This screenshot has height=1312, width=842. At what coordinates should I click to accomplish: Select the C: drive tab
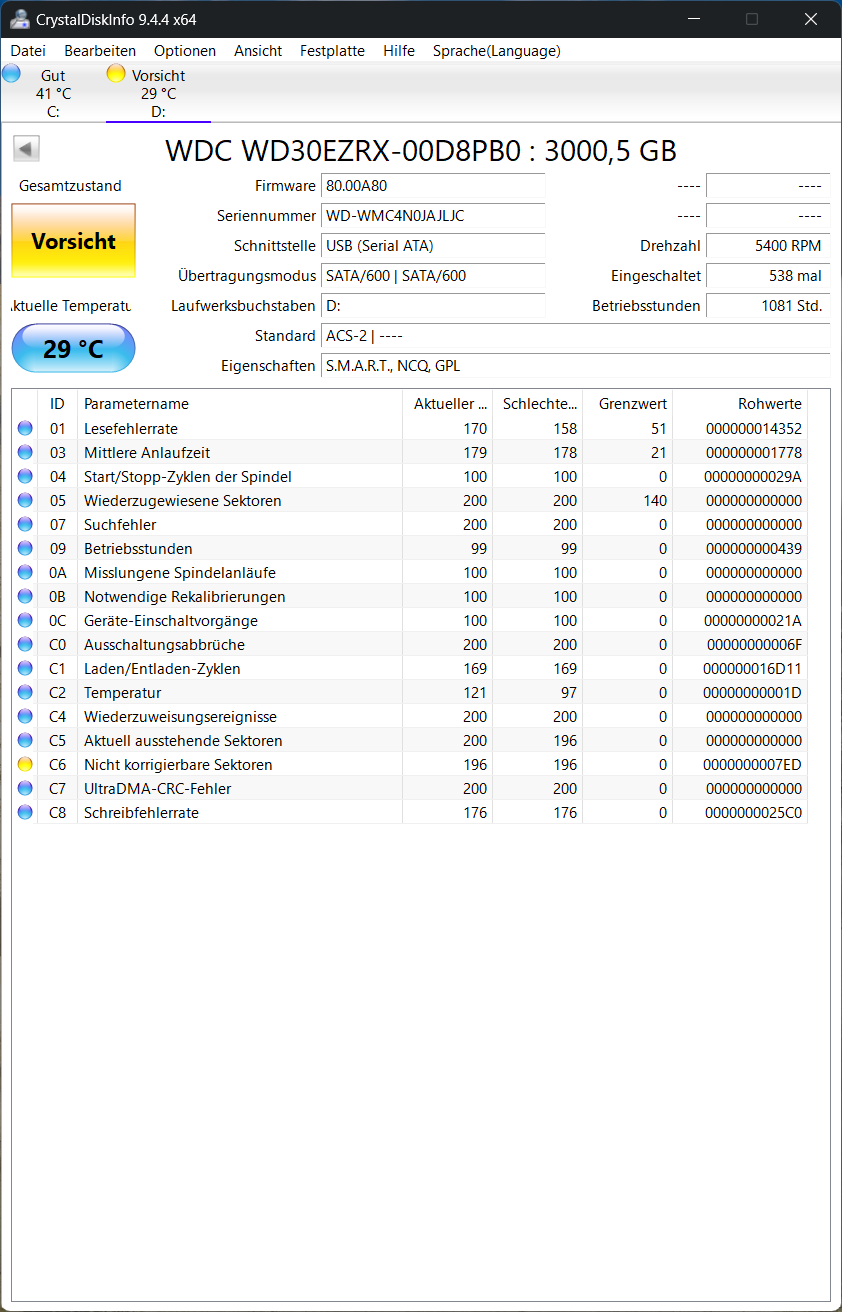53,93
